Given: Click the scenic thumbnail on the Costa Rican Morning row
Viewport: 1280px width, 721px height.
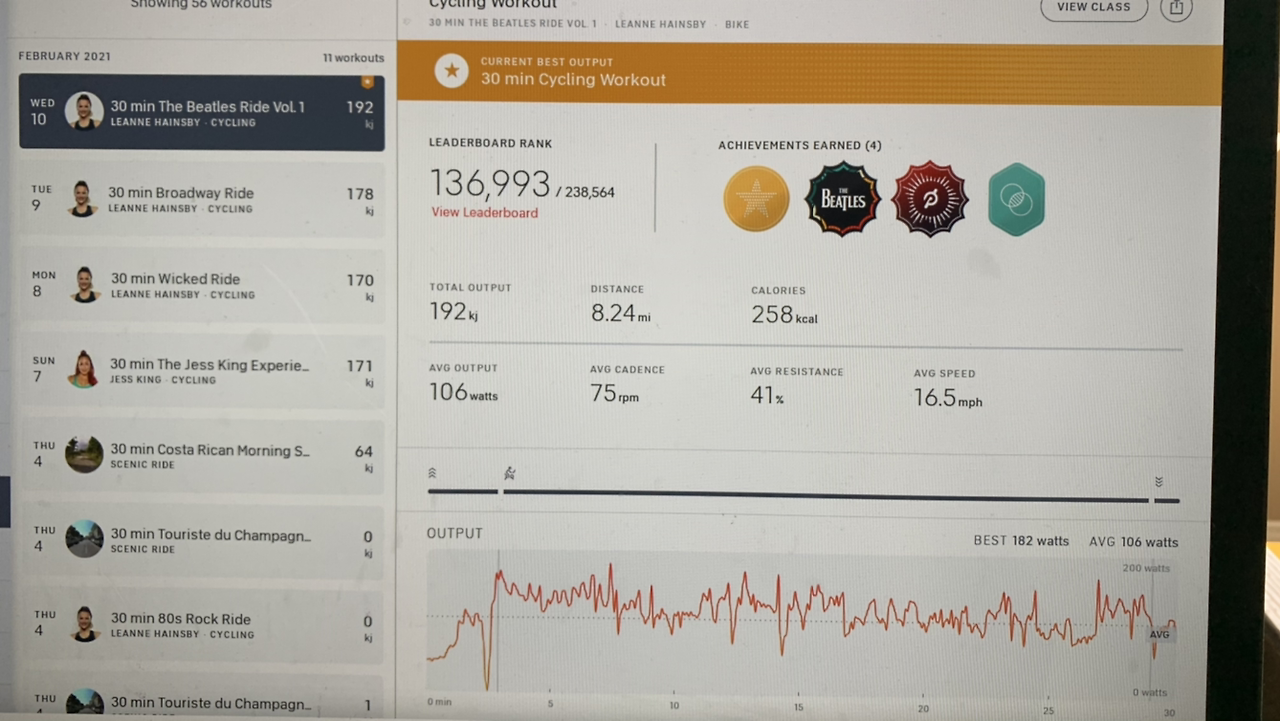Looking at the screenshot, I should 84,454.
